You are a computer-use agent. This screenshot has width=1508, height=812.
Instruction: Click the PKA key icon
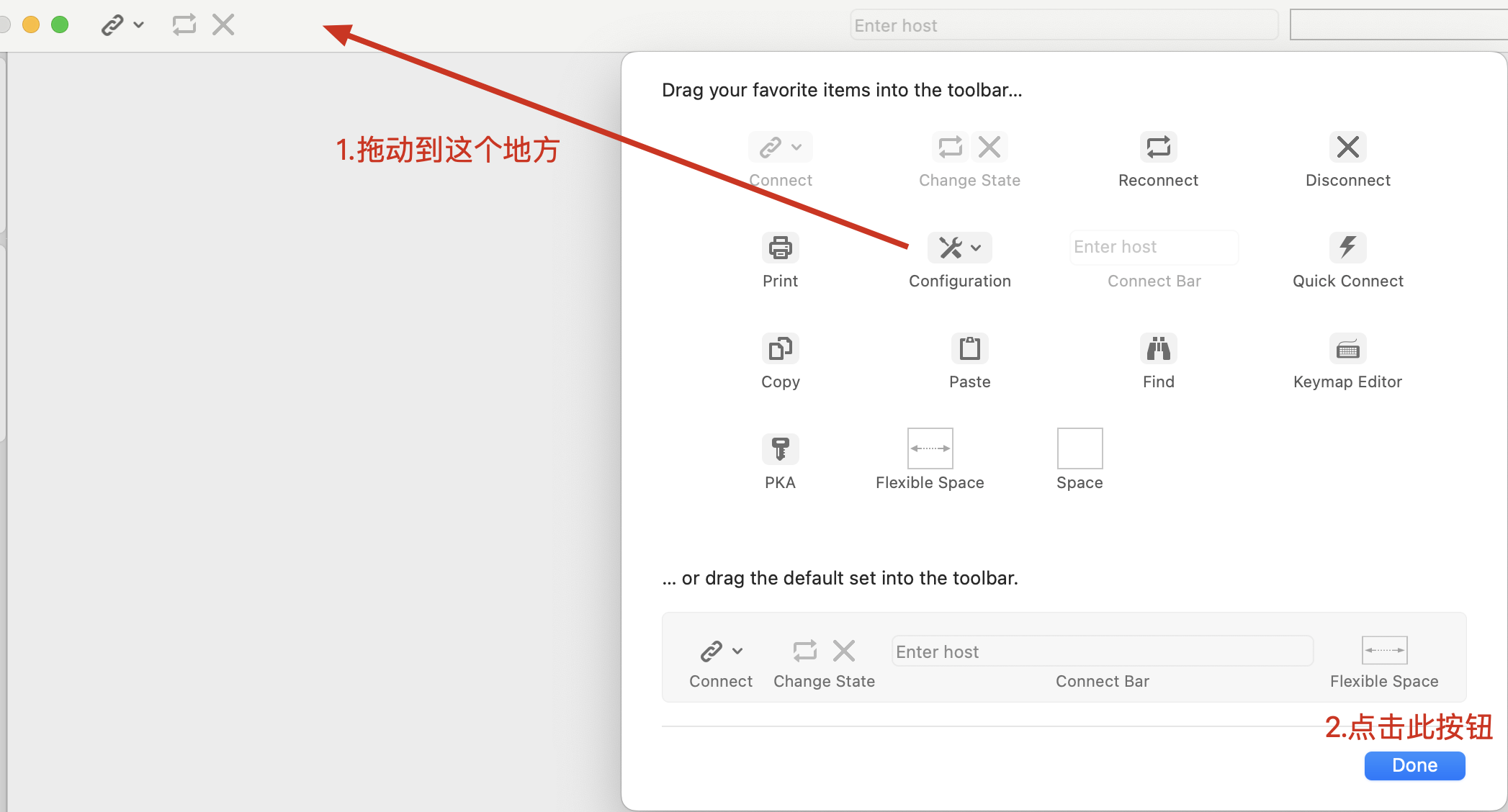[780, 449]
